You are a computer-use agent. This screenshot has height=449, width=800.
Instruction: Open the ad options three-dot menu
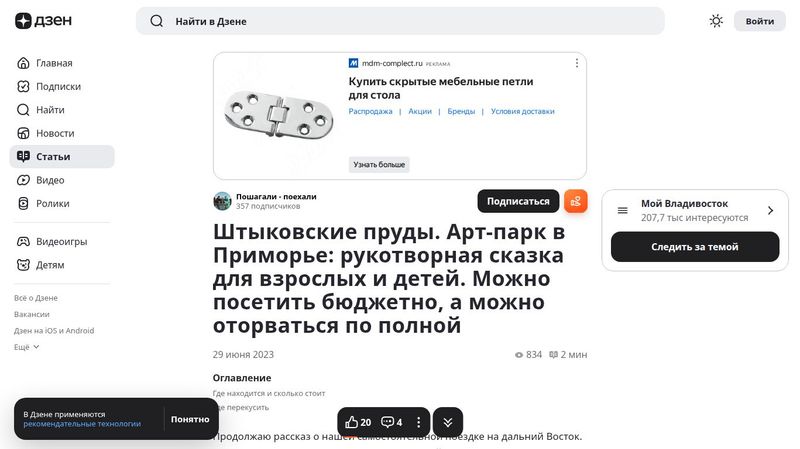tap(577, 63)
